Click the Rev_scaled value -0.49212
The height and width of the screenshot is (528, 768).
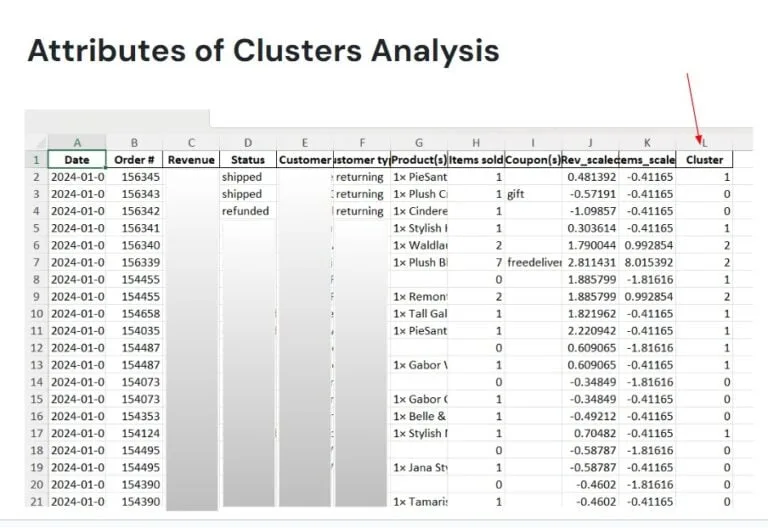[590, 416]
